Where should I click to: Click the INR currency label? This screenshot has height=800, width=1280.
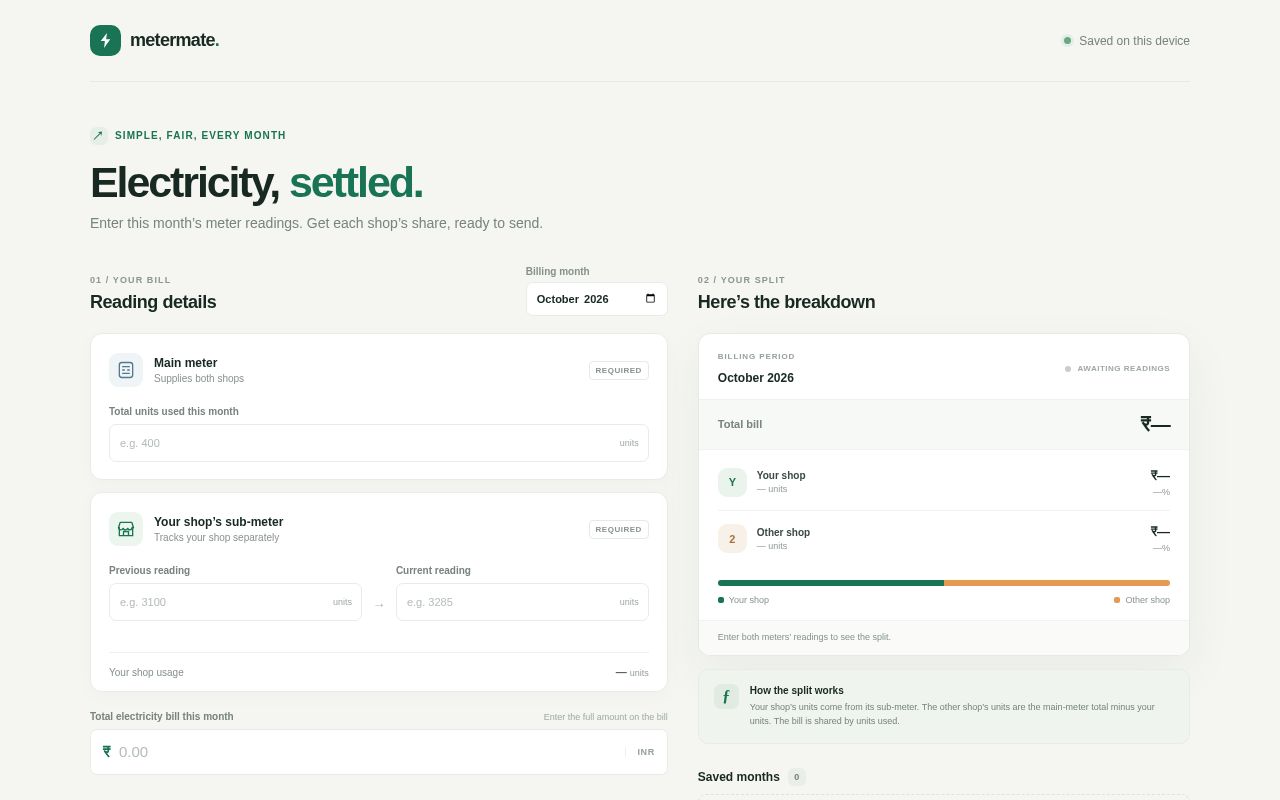coord(646,752)
